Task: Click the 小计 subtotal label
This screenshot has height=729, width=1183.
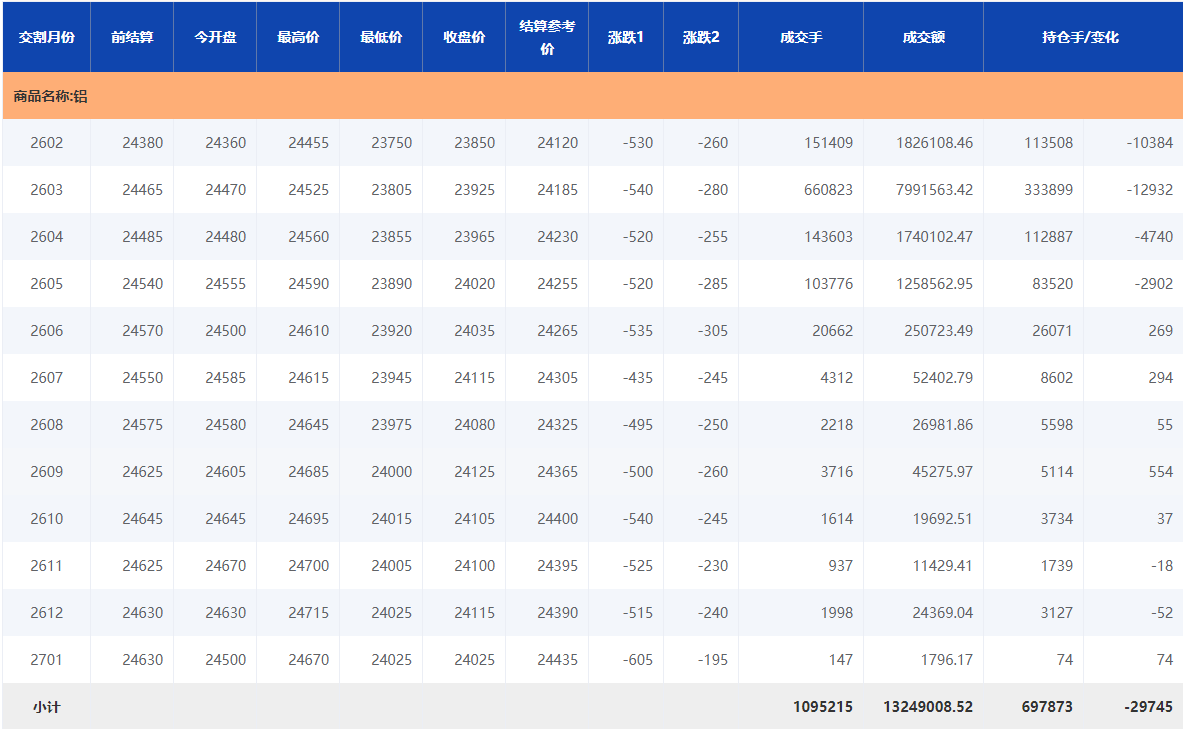Action: (46, 707)
